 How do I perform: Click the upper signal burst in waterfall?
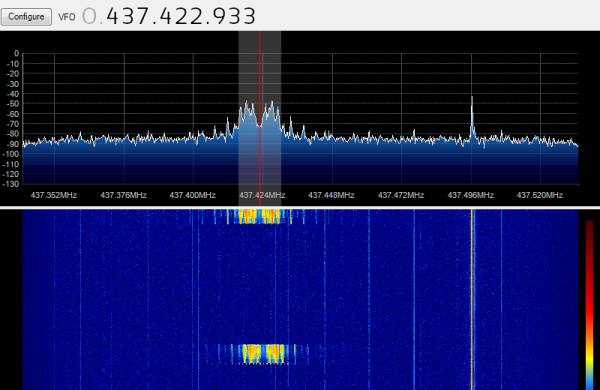coord(260,216)
